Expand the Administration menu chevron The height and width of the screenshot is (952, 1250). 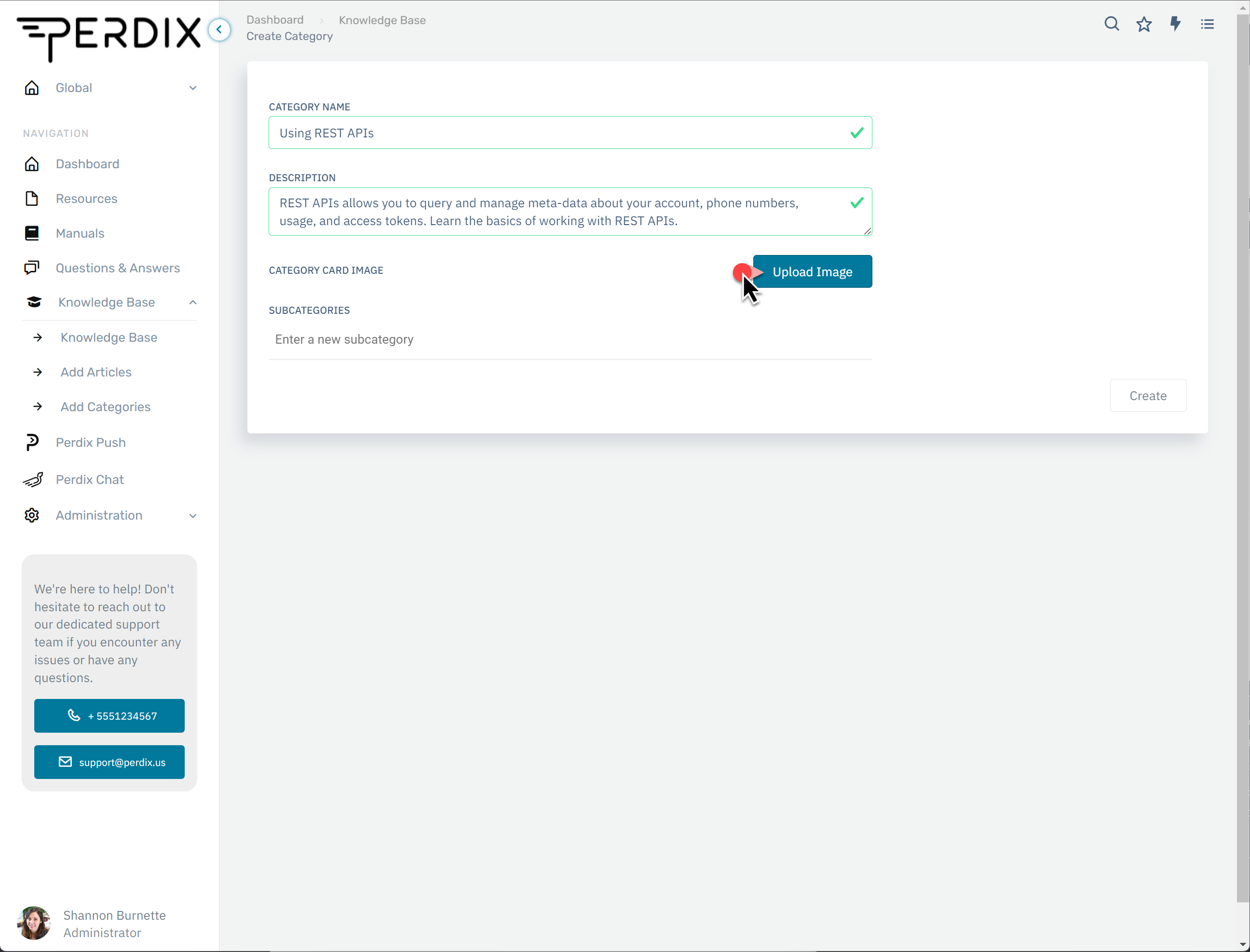193,516
